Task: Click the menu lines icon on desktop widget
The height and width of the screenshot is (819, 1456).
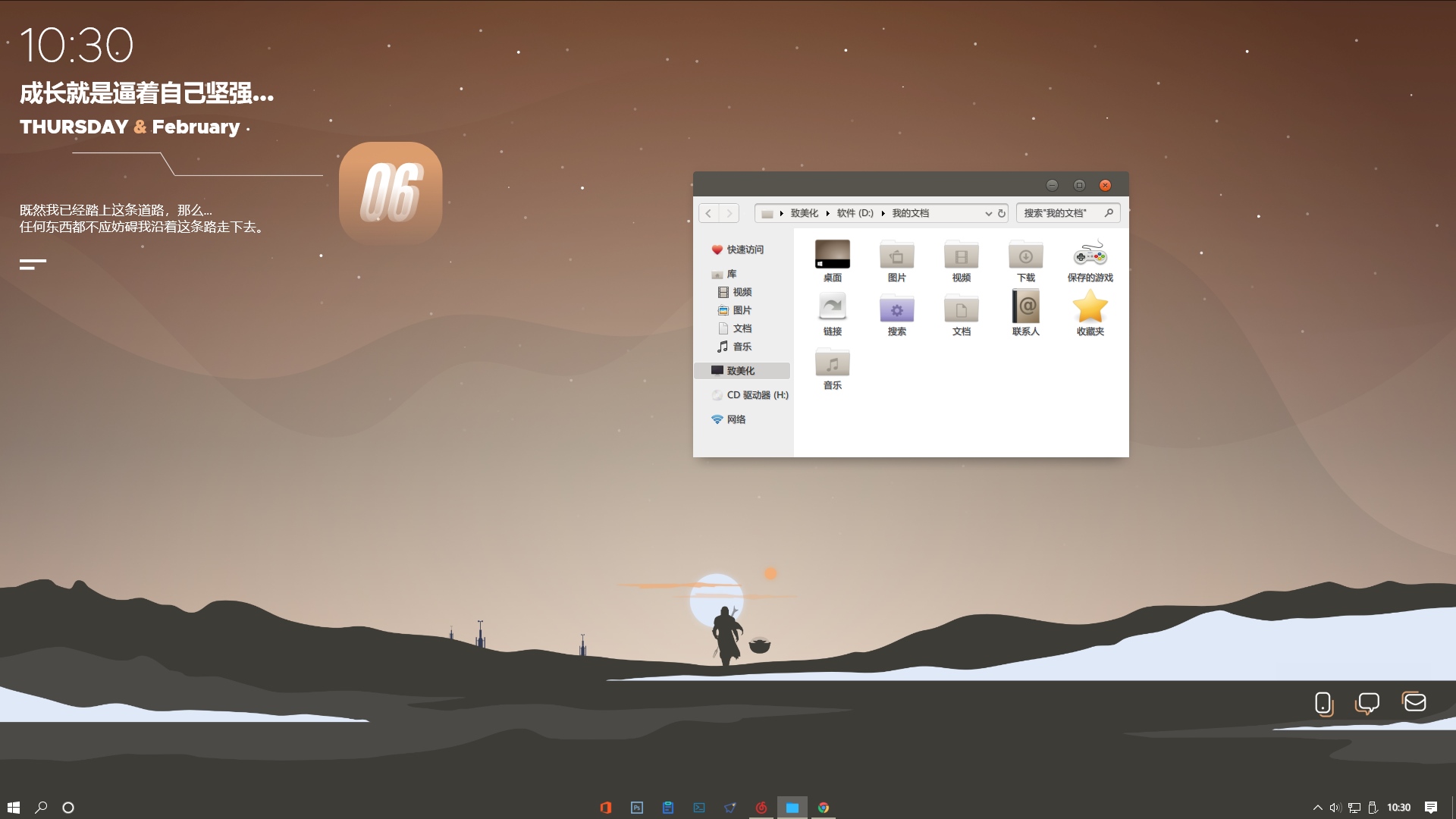Action: tap(33, 264)
